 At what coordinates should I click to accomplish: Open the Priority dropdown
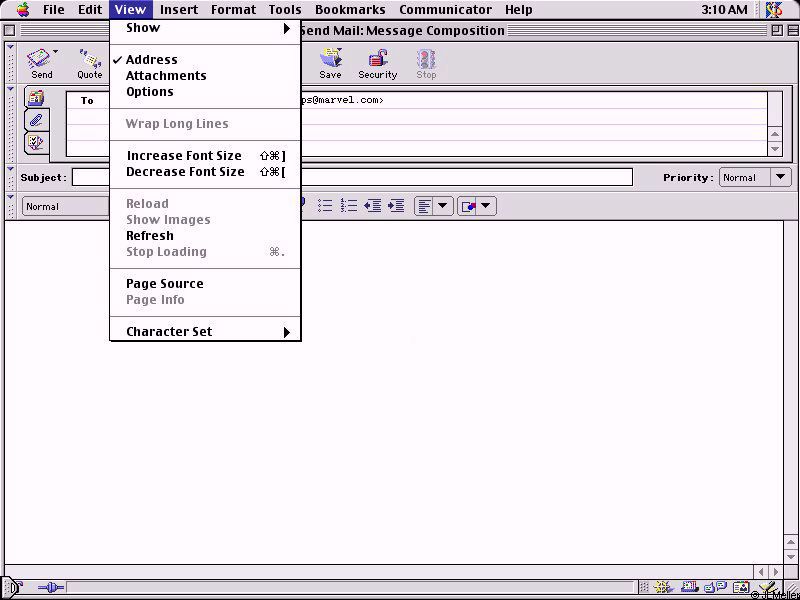(755, 178)
